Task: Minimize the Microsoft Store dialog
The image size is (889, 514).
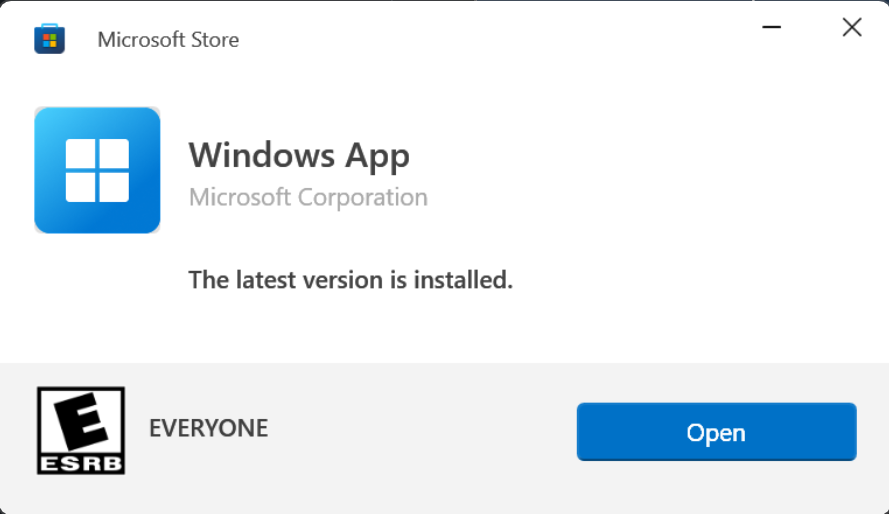Action: (x=771, y=27)
